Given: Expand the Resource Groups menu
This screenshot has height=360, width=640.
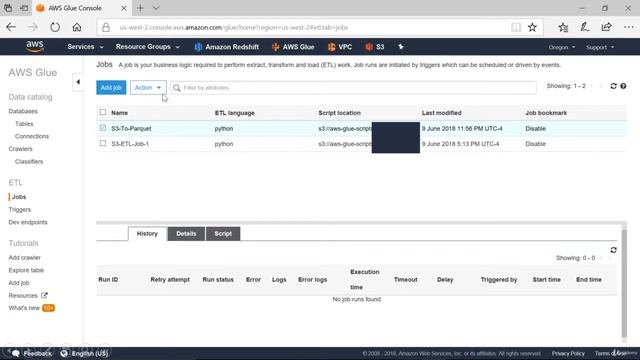Looking at the screenshot, I should (147, 47).
